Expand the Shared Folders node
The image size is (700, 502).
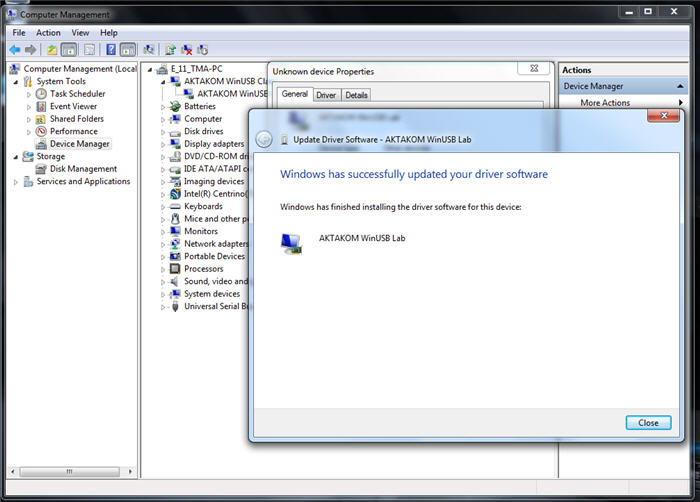click(x=29, y=119)
